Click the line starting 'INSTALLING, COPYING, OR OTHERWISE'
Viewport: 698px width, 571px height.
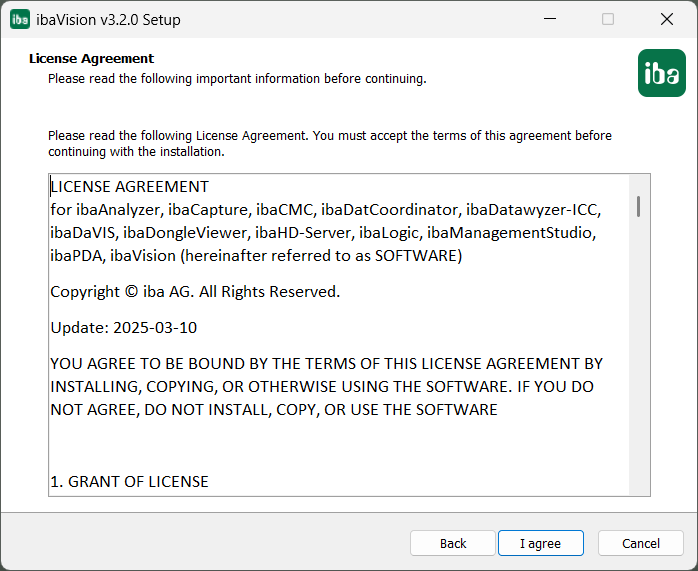coord(322,387)
